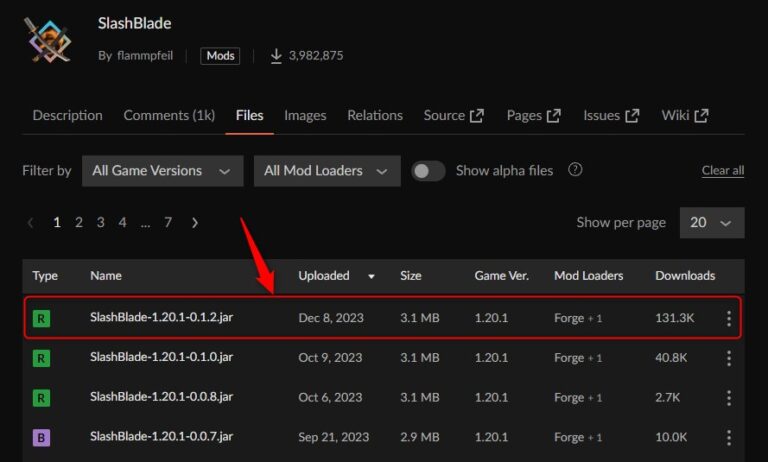This screenshot has height=462, width=768.
Task: Click the green R release badge for 0.1.2
Action: click(x=41, y=319)
